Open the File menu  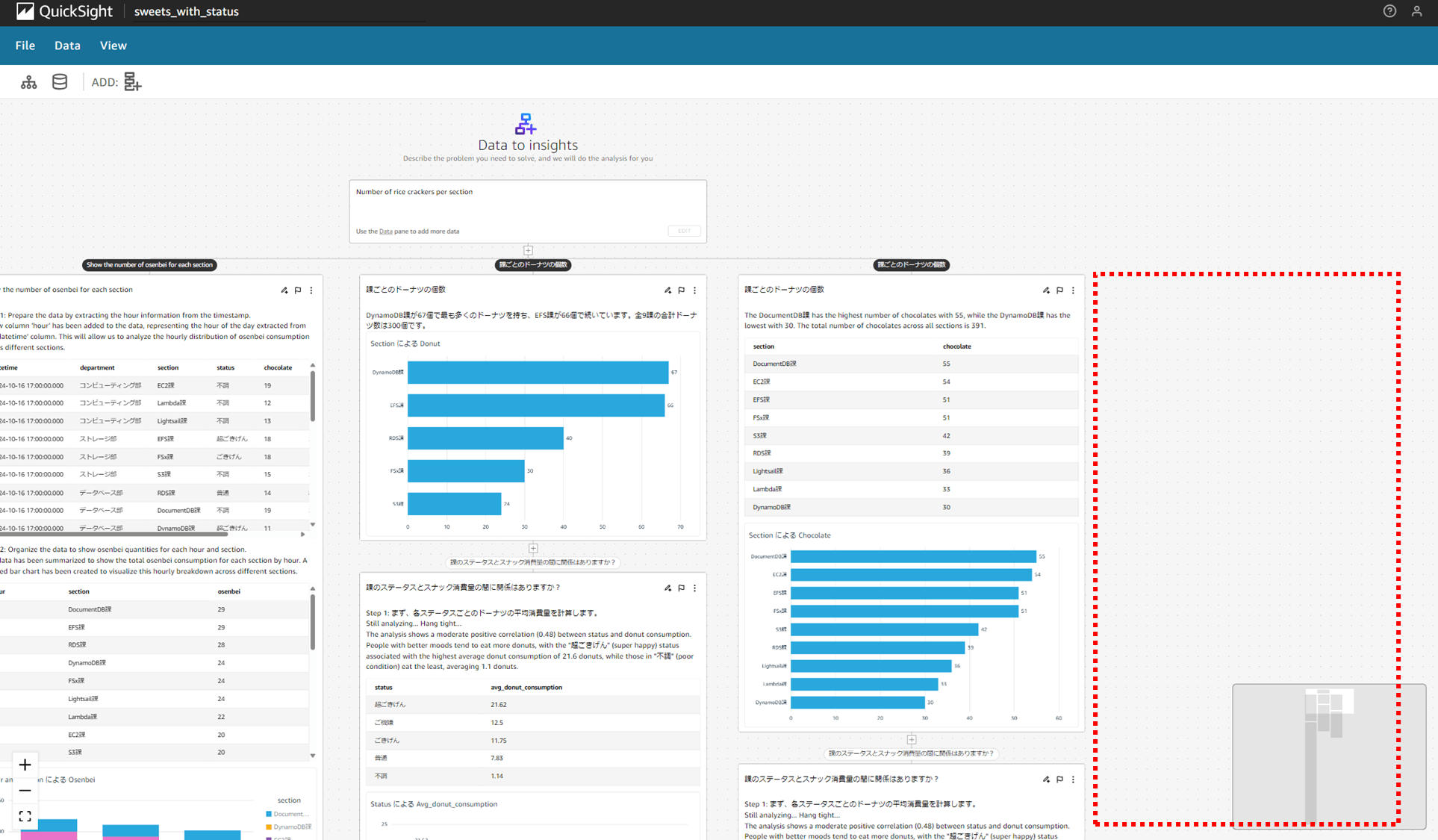tap(25, 46)
